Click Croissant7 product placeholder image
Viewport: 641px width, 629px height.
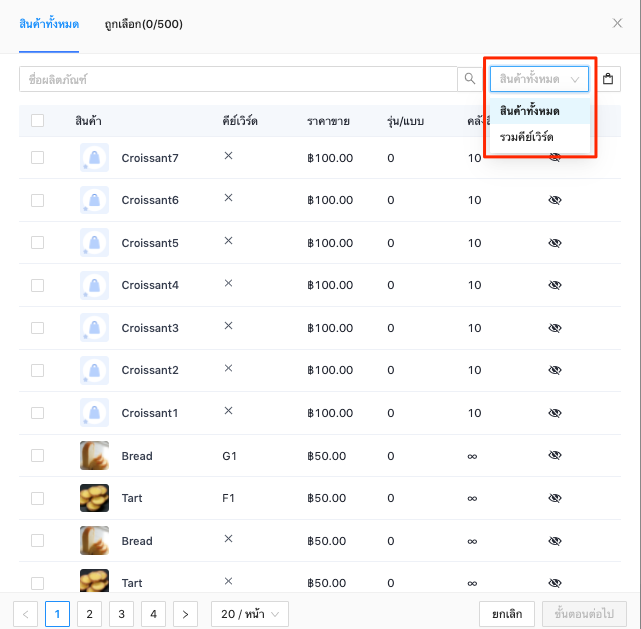[x=94, y=157]
